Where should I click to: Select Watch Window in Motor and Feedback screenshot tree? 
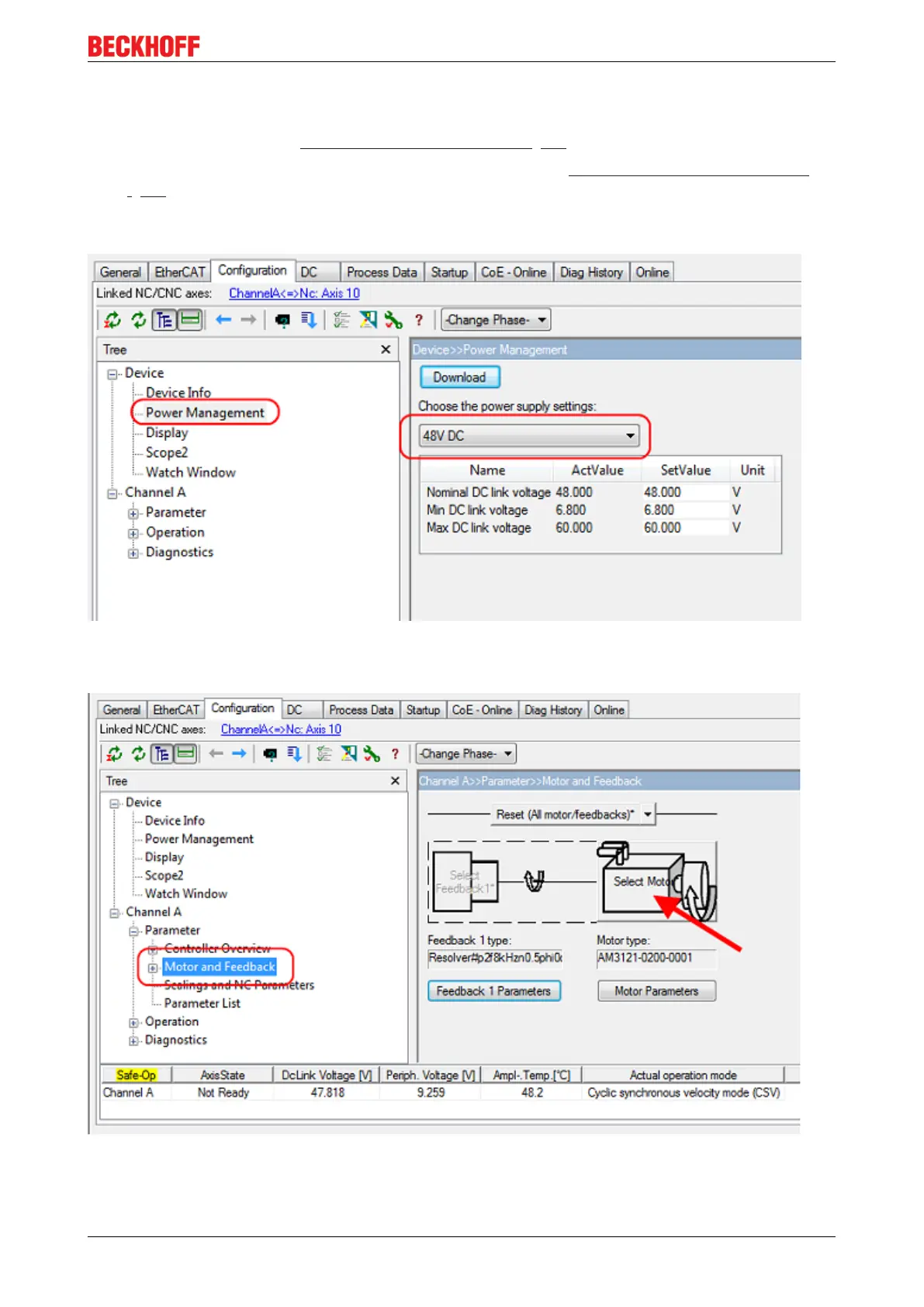pyautogui.click(x=186, y=894)
